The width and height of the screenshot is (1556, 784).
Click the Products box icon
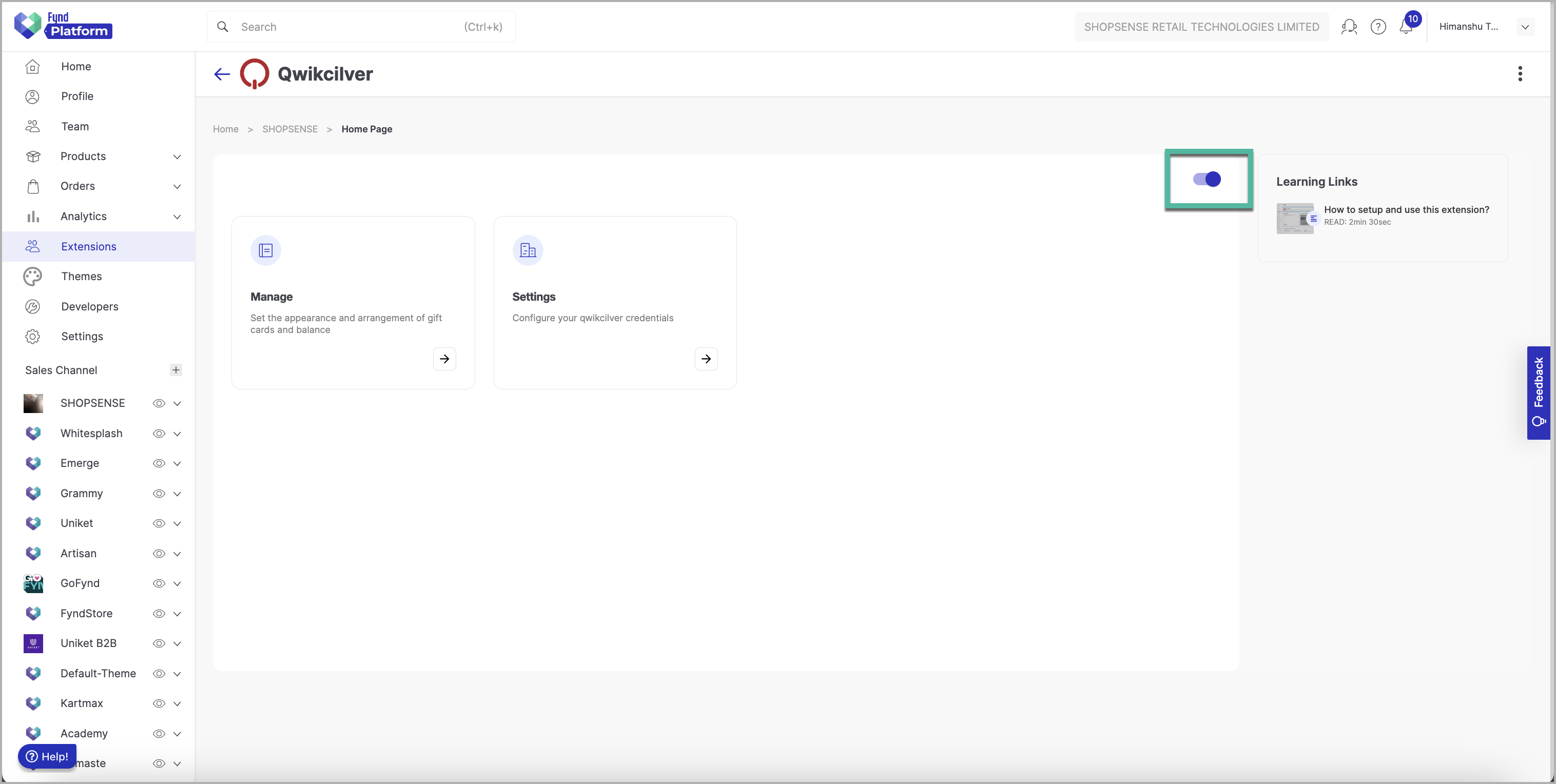click(x=33, y=156)
